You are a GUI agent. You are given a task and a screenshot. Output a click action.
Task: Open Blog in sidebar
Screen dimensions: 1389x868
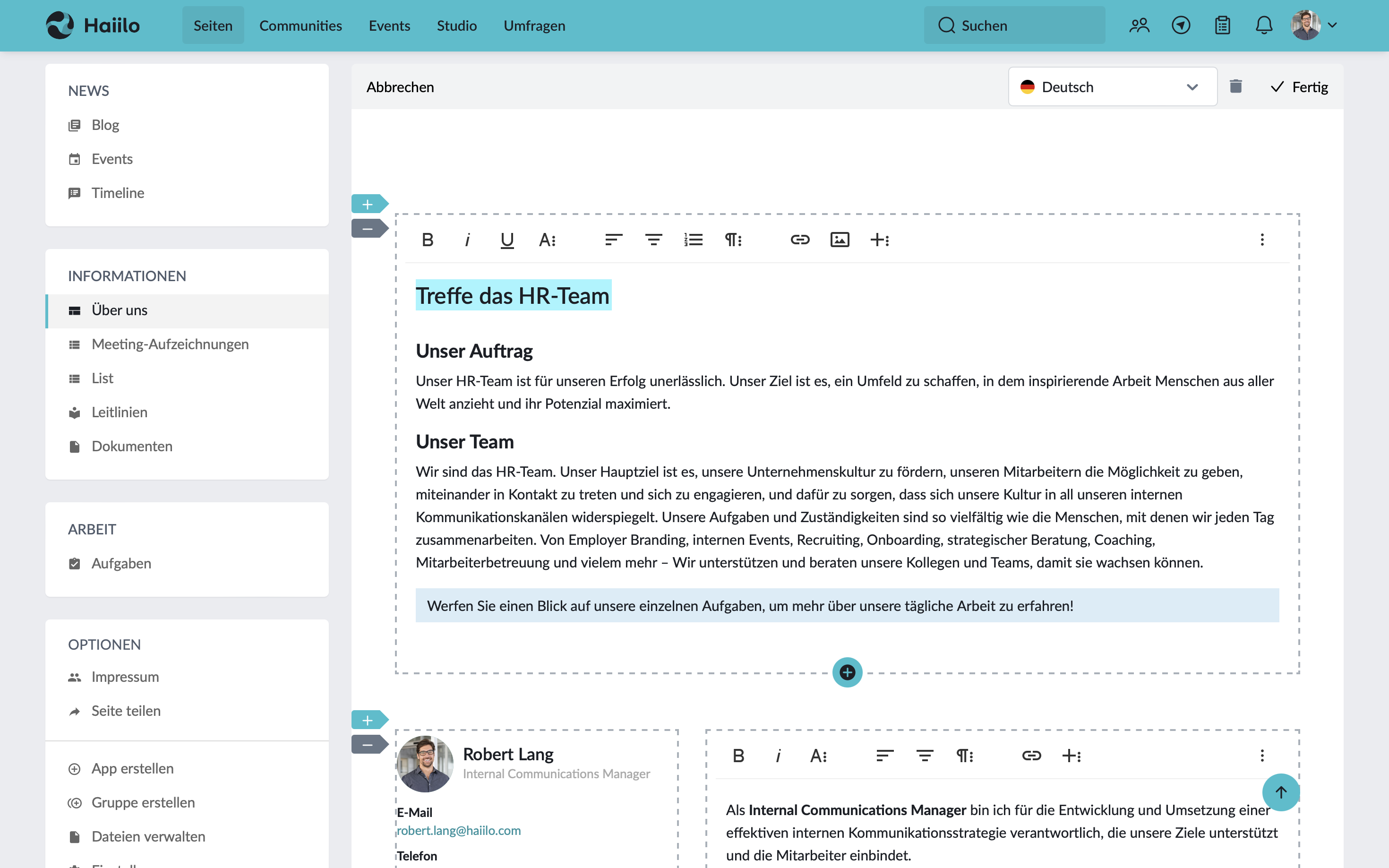click(187, 125)
